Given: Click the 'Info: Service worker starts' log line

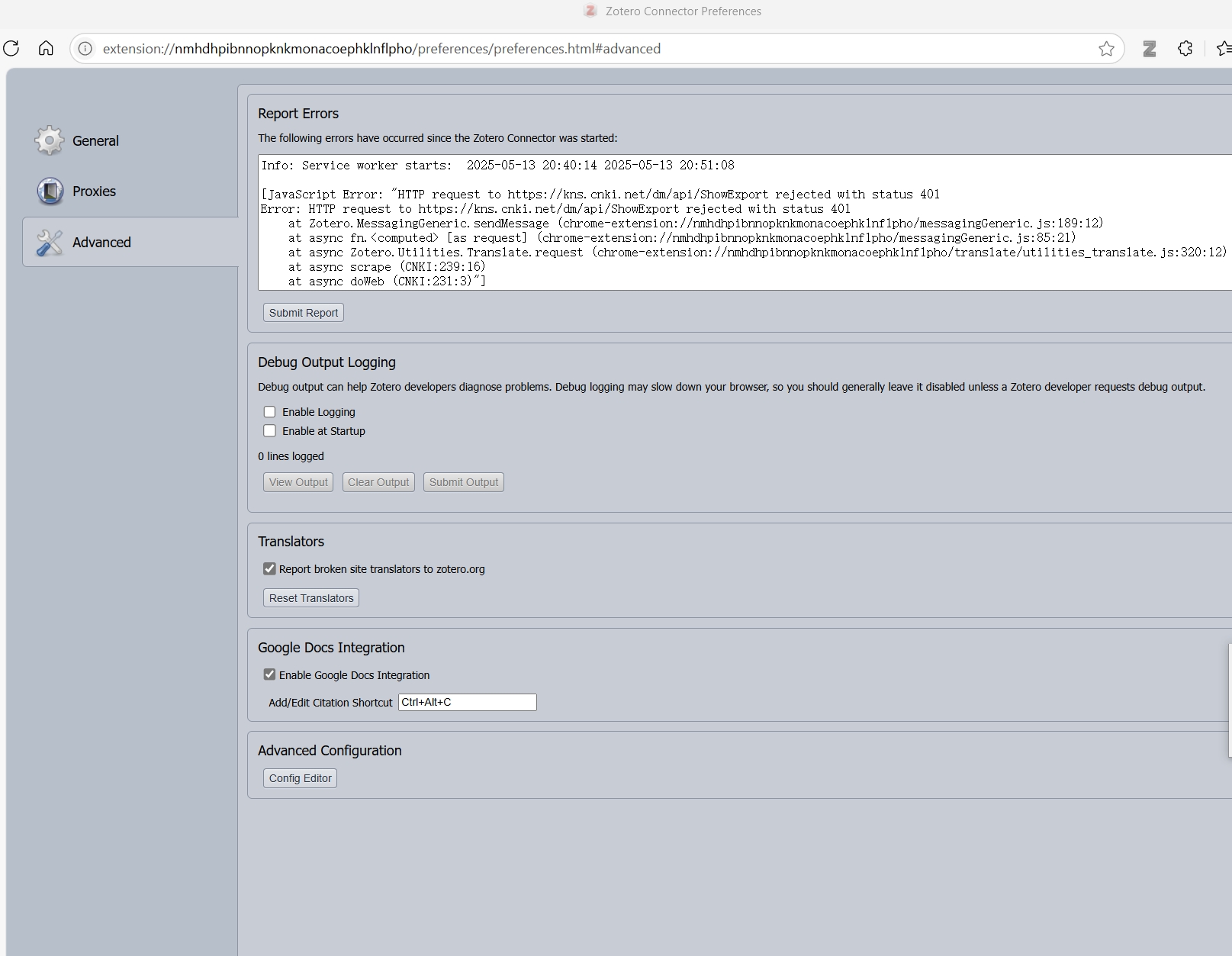Looking at the screenshot, I should [x=497, y=166].
